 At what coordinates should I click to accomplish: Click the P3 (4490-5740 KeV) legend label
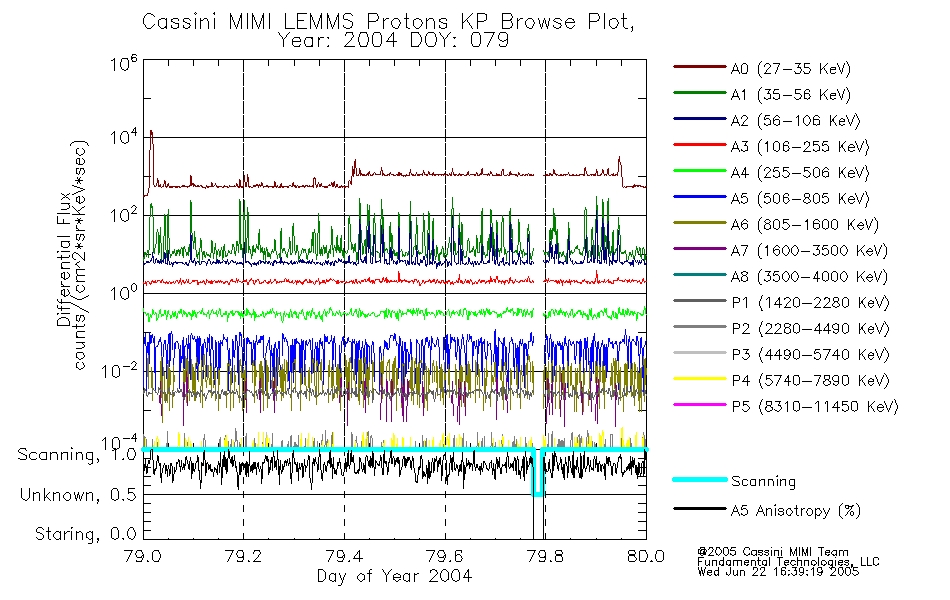pyautogui.click(x=810, y=355)
